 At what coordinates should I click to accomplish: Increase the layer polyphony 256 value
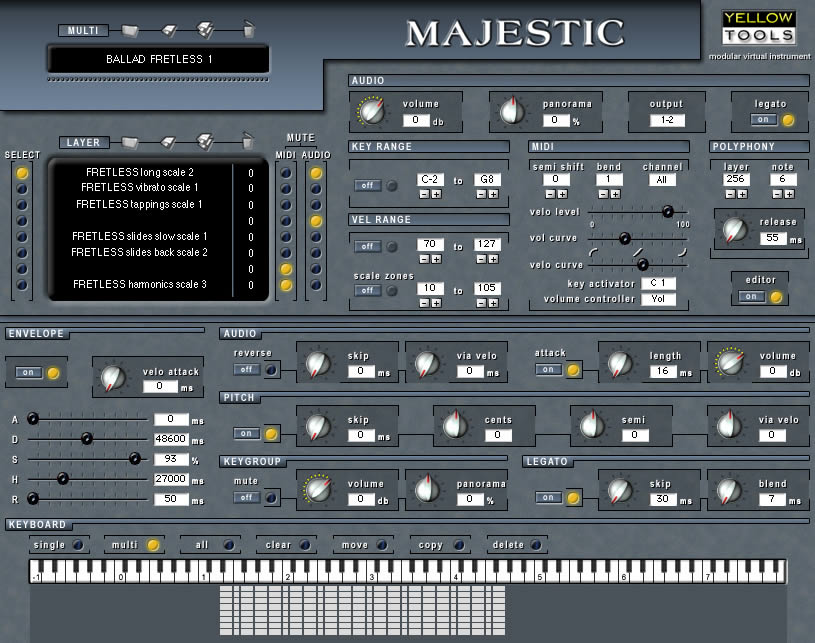click(742, 194)
